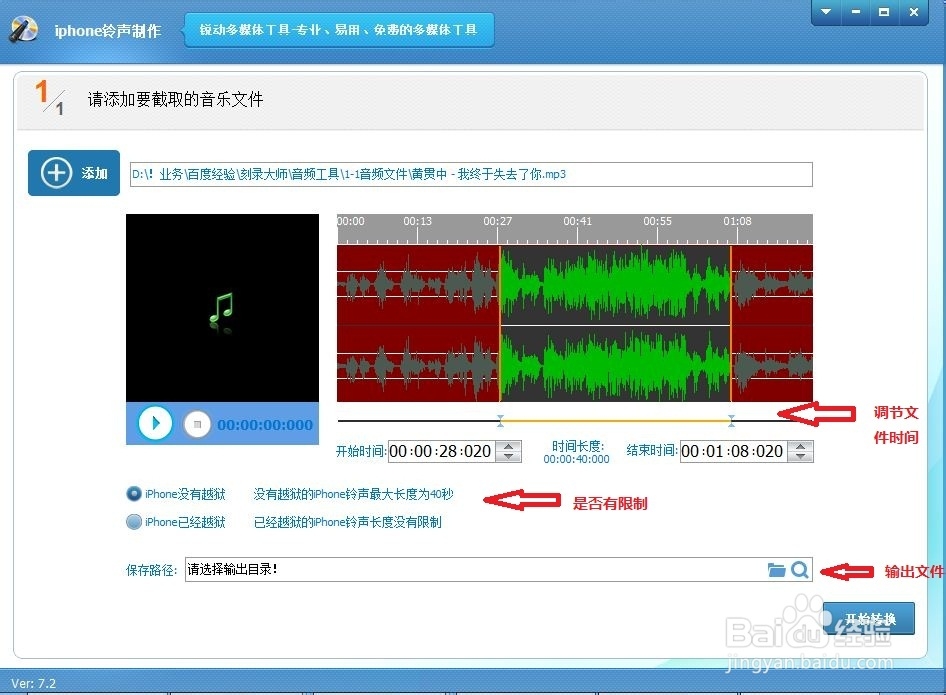Click the 01:08 mark on timeline ruler
Viewport: 946px width, 695px height.
pyautogui.click(x=737, y=221)
